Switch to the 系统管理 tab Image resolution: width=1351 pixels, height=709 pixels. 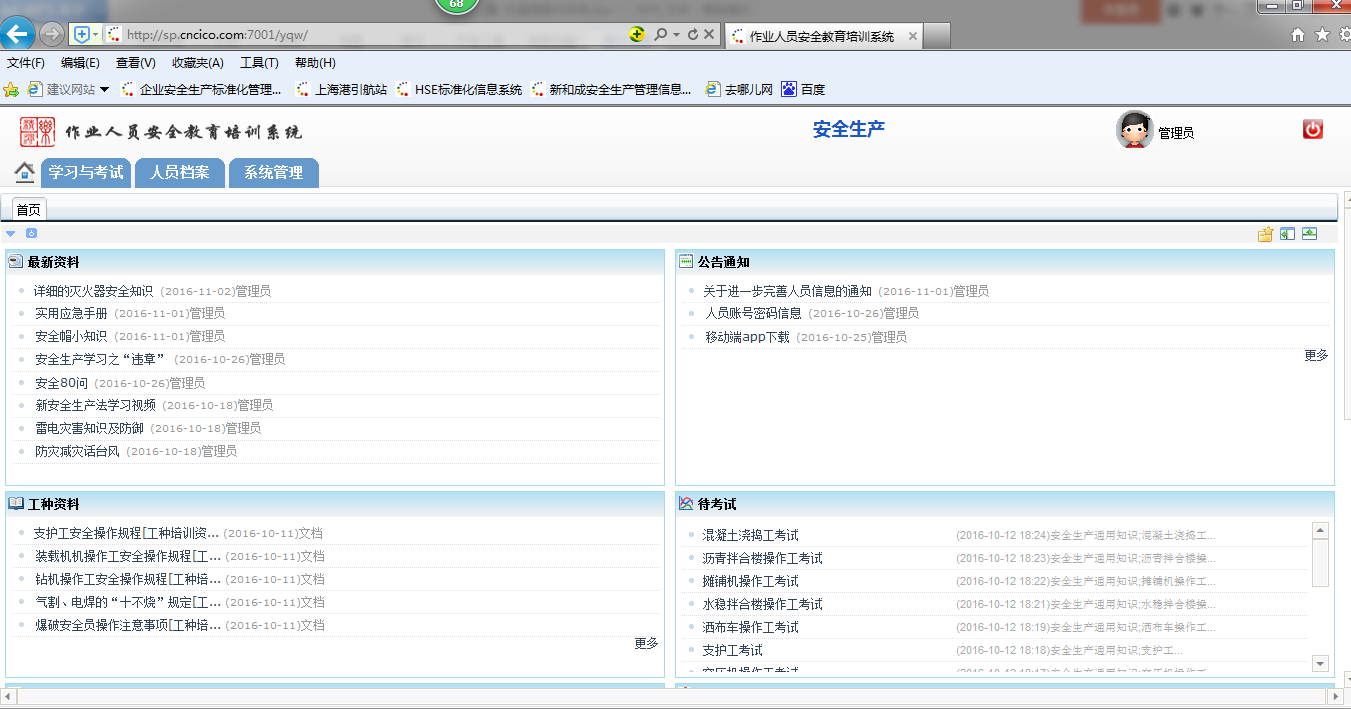pos(273,172)
